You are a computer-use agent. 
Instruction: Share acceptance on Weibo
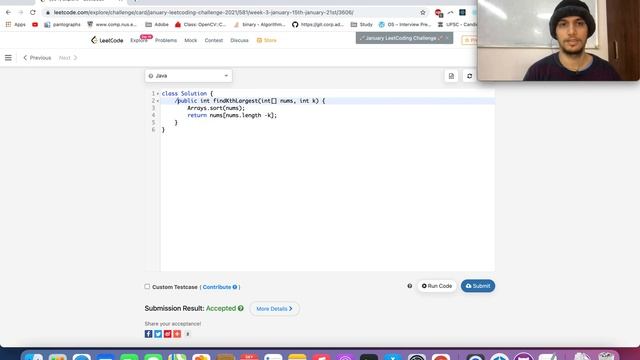pos(167,334)
